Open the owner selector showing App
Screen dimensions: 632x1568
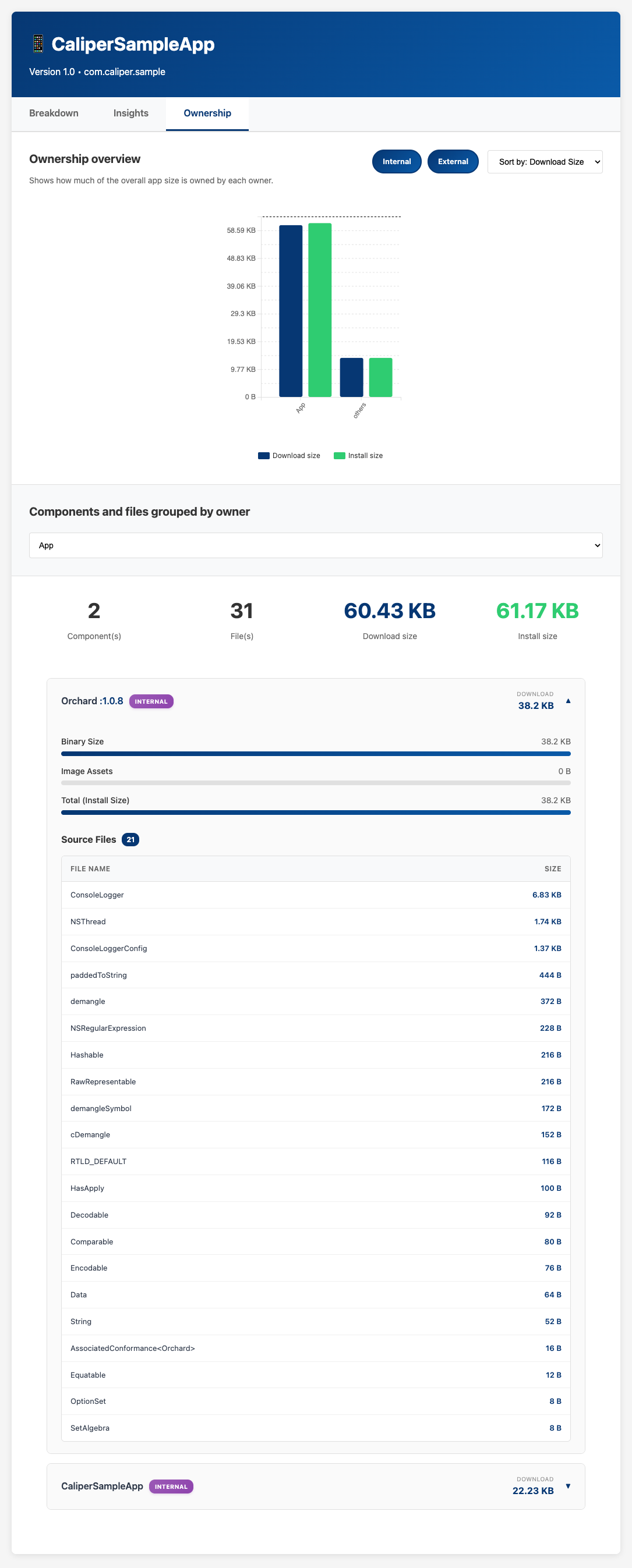coord(316,545)
